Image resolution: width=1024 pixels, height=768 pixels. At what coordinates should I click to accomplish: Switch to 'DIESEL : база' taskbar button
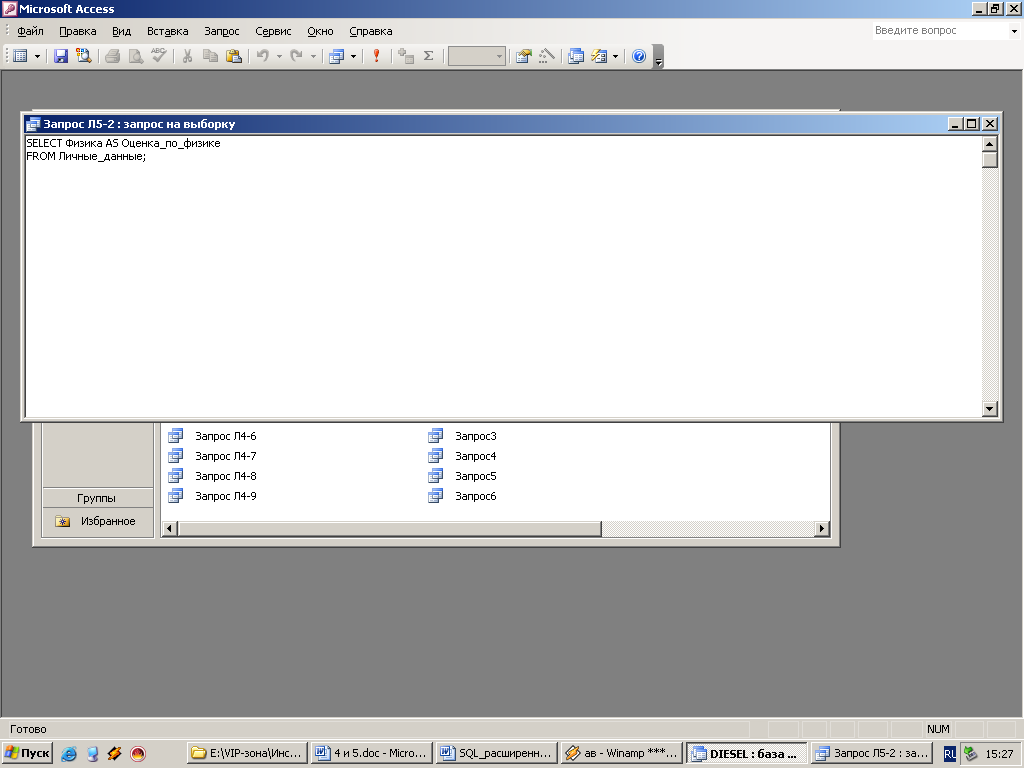pos(746,754)
